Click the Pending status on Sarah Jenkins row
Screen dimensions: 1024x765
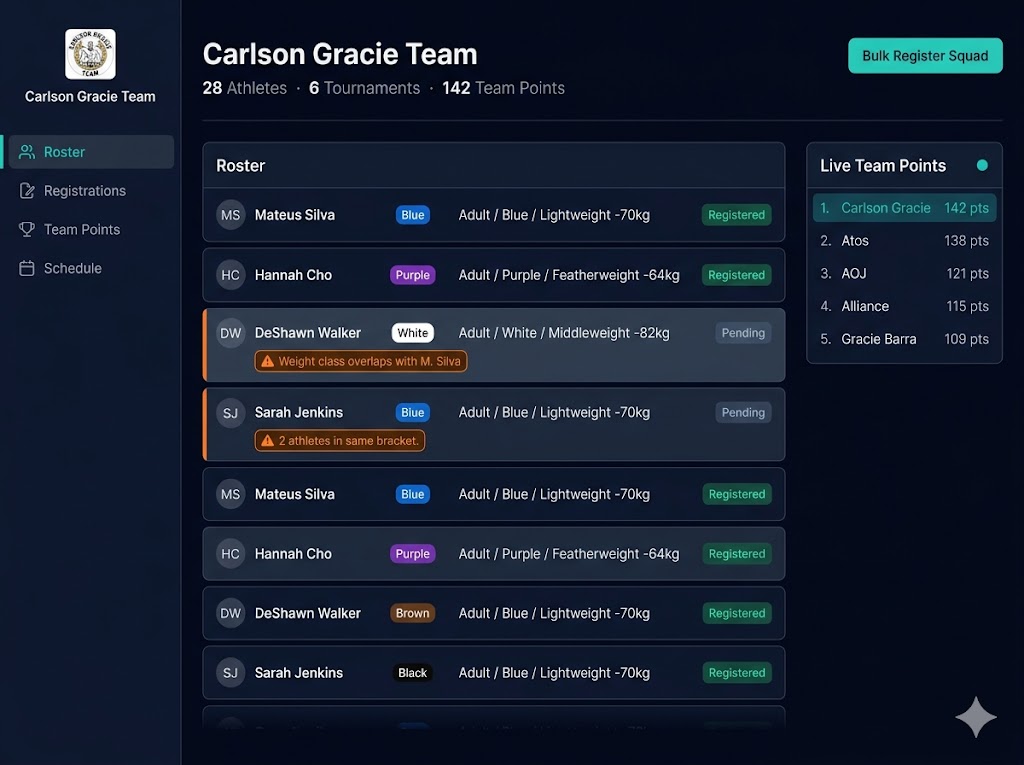(743, 413)
